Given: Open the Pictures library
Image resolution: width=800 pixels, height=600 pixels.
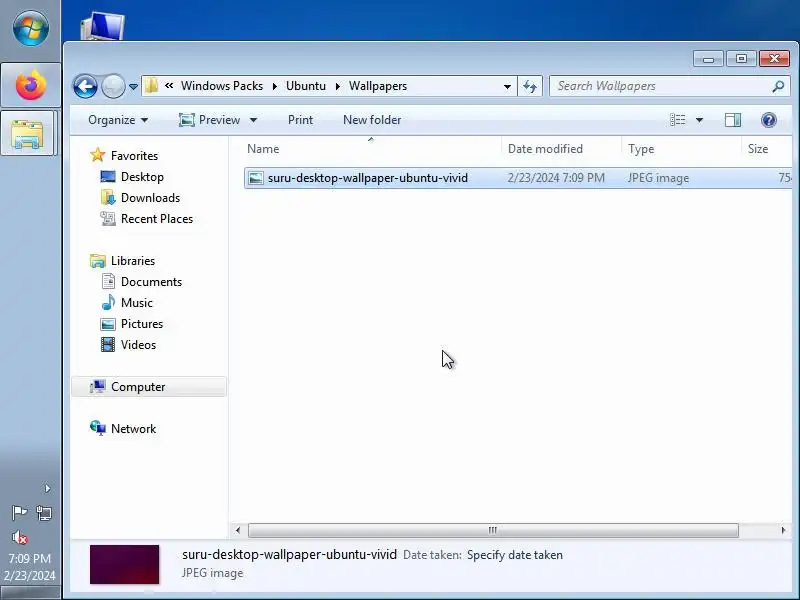Looking at the screenshot, I should click(141, 323).
